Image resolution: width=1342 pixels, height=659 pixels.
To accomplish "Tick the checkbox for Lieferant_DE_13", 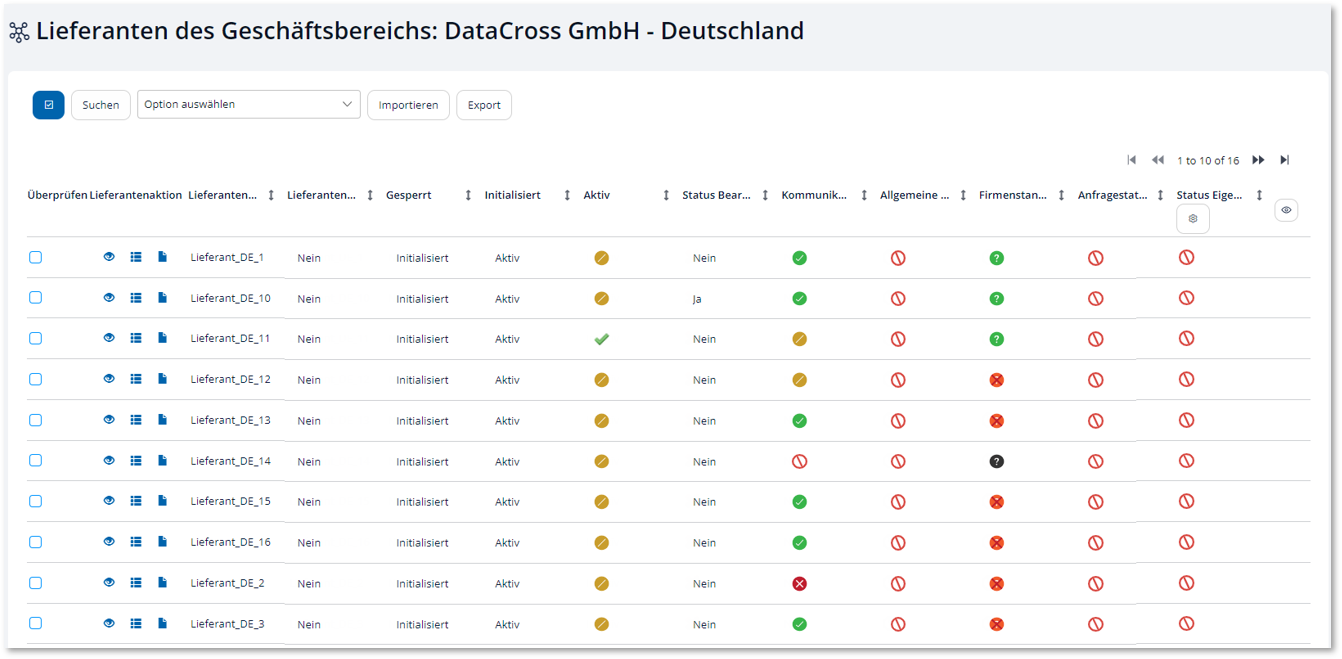I will click(x=36, y=420).
